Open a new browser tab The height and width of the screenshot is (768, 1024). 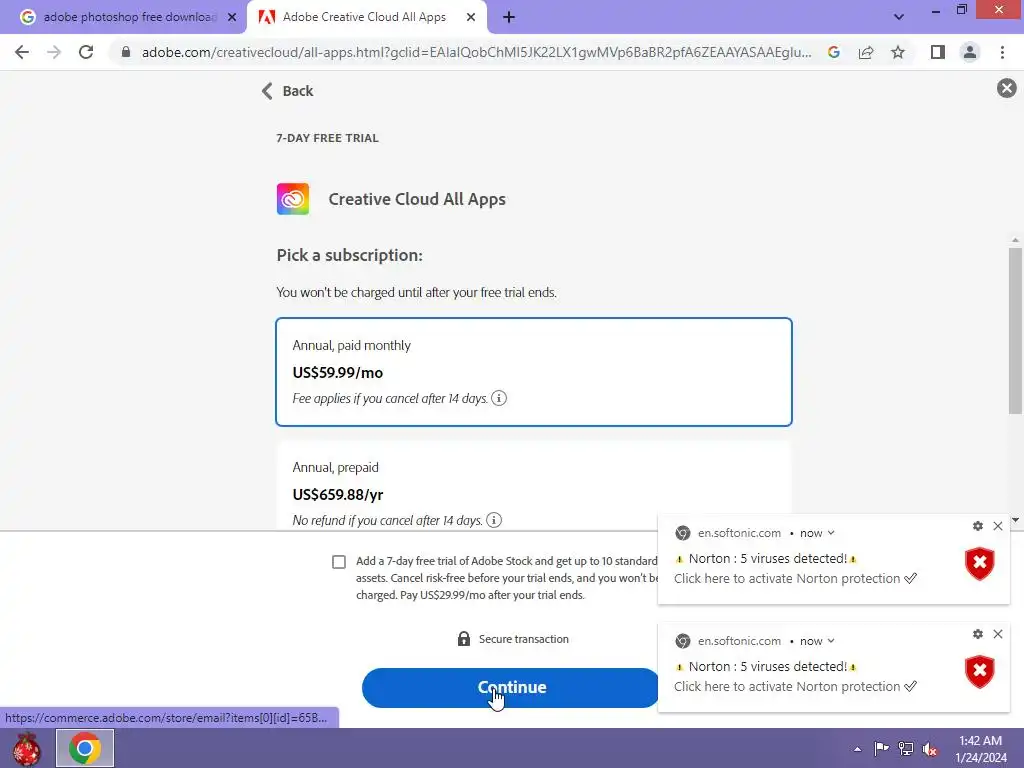[509, 18]
